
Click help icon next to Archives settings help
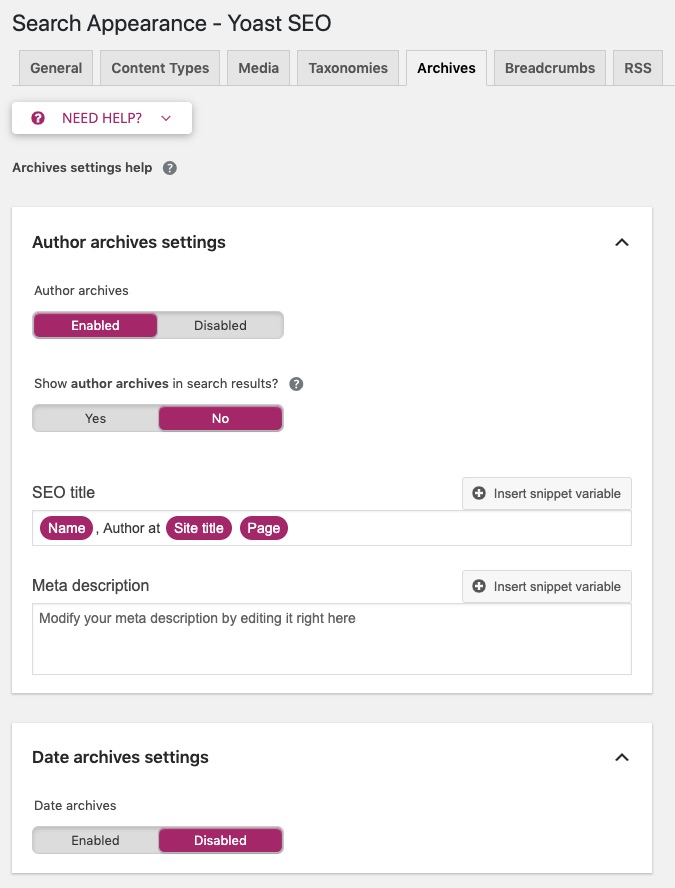point(170,168)
